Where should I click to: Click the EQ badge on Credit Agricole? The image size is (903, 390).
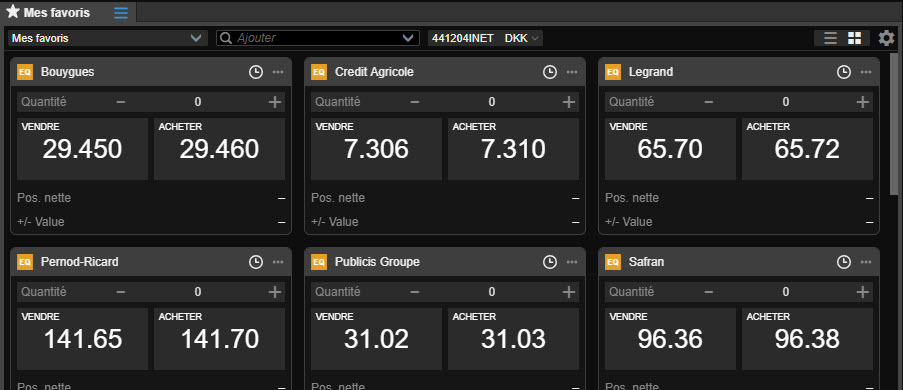tap(319, 72)
